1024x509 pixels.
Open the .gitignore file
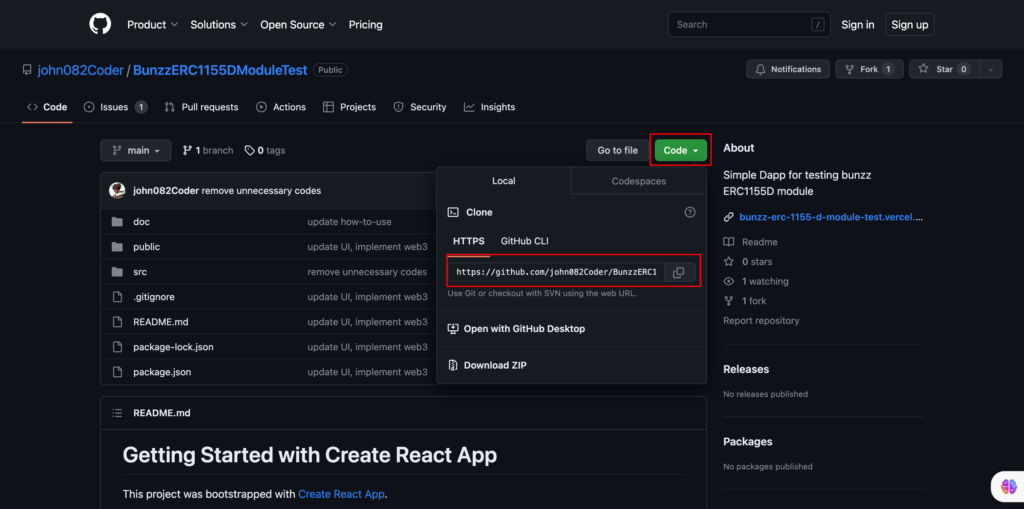[x=153, y=297]
